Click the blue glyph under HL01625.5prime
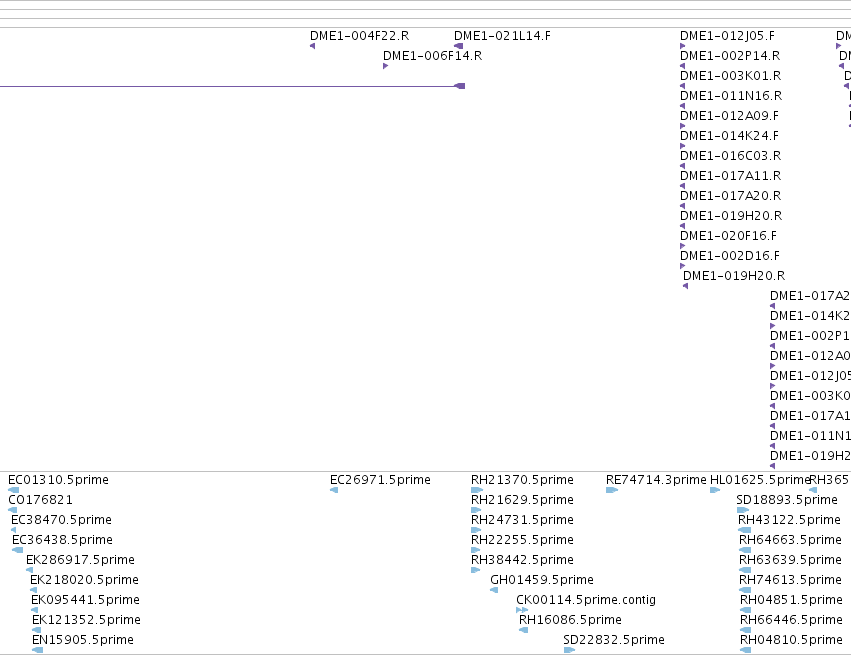Screen dimensions: 851x655 (715, 490)
